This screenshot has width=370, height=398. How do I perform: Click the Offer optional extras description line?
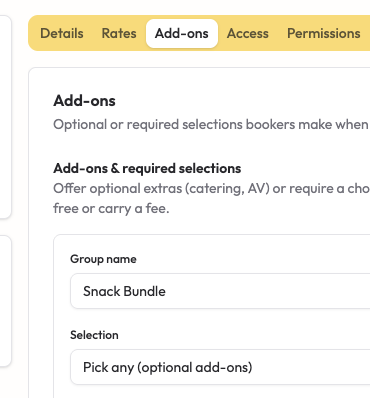coord(211,188)
